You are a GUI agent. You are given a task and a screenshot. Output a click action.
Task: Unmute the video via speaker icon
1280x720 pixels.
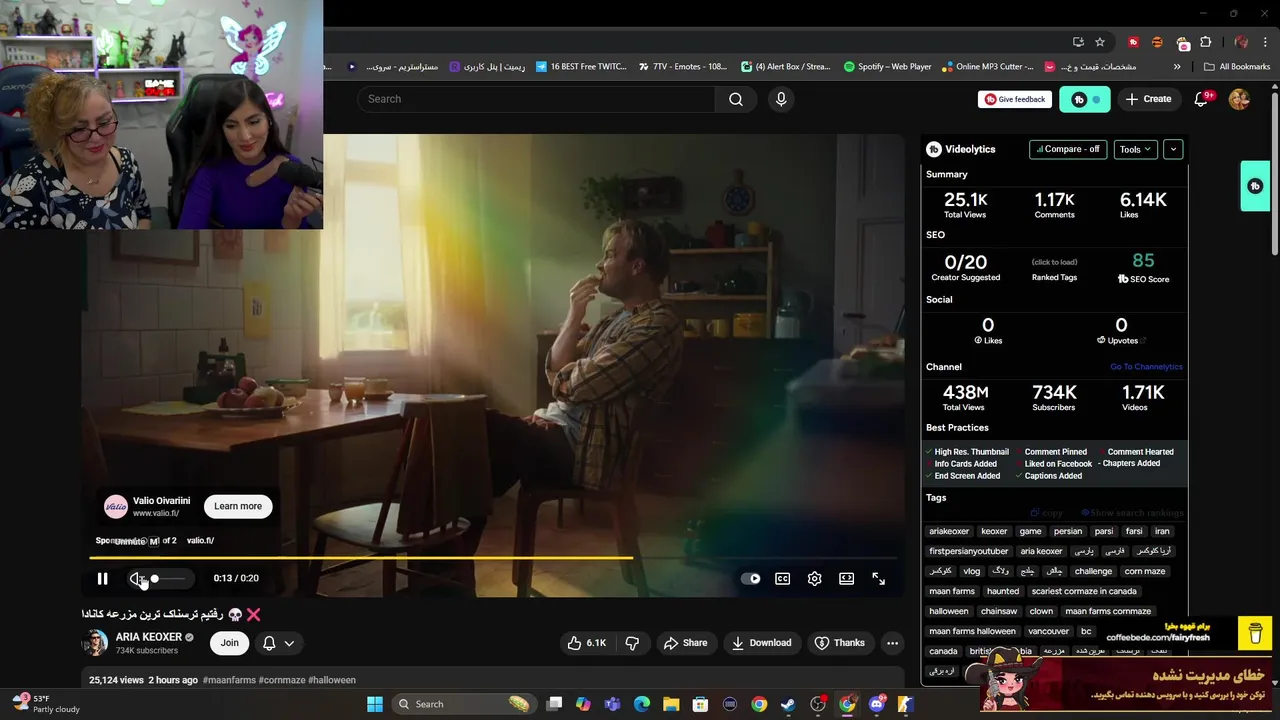click(137, 578)
